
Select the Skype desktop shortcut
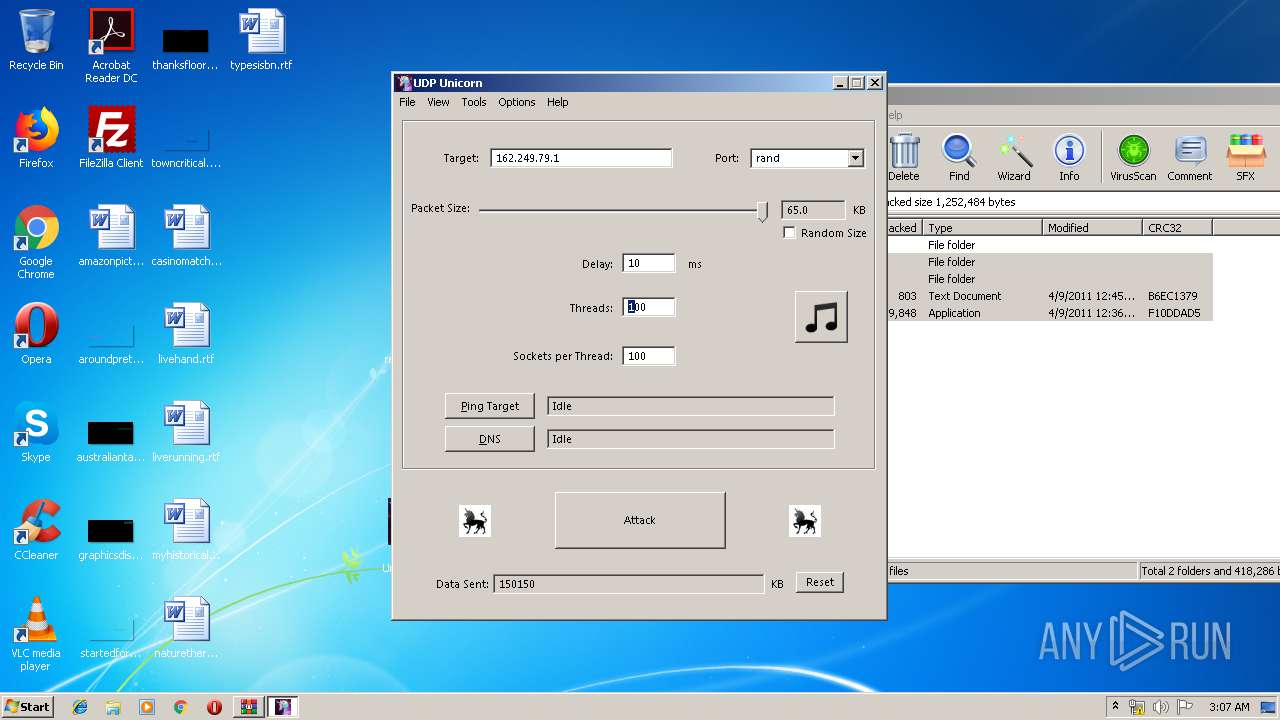pos(36,432)
